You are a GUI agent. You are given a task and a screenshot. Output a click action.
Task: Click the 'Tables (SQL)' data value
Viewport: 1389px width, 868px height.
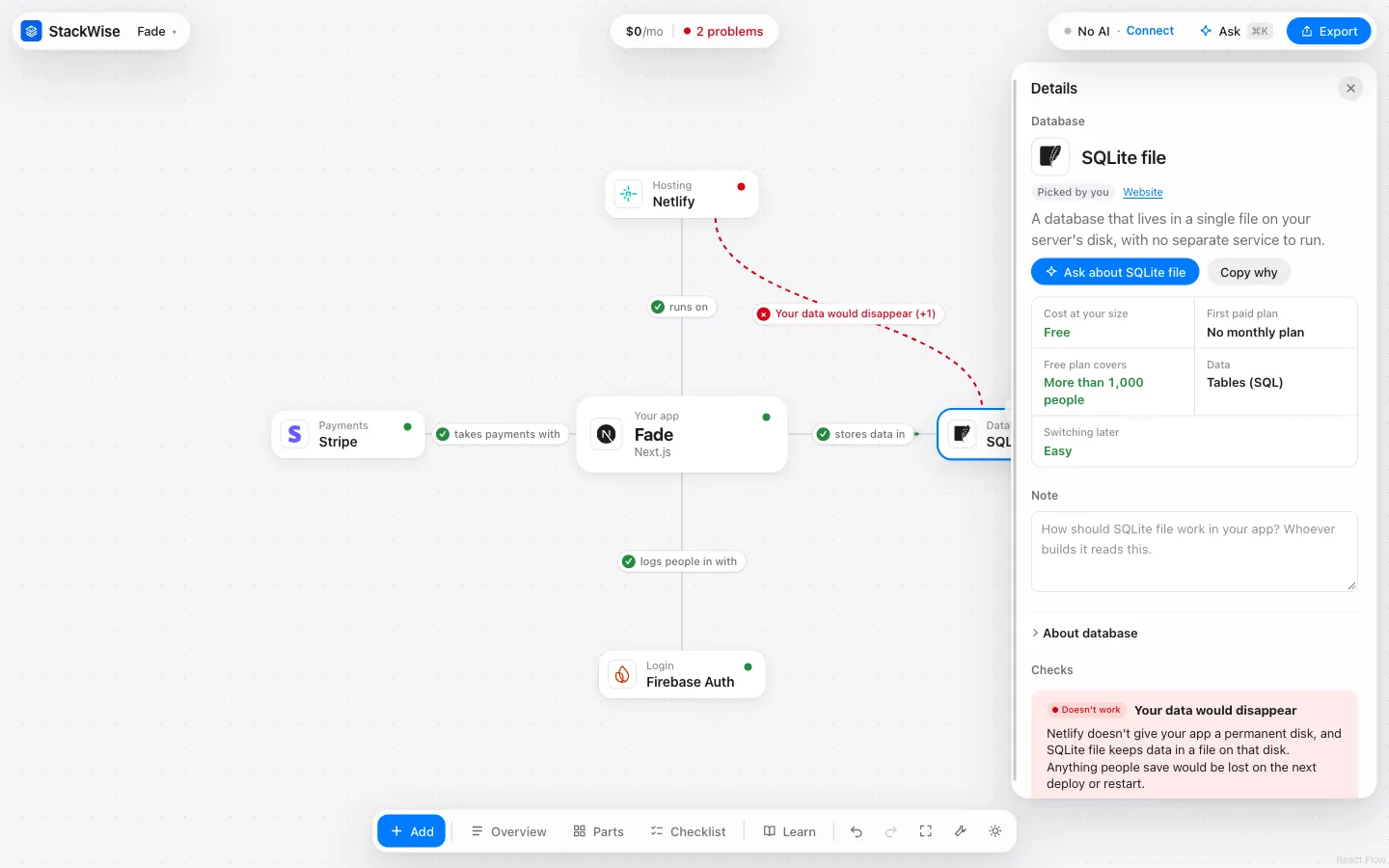(x=1244, y=383)
